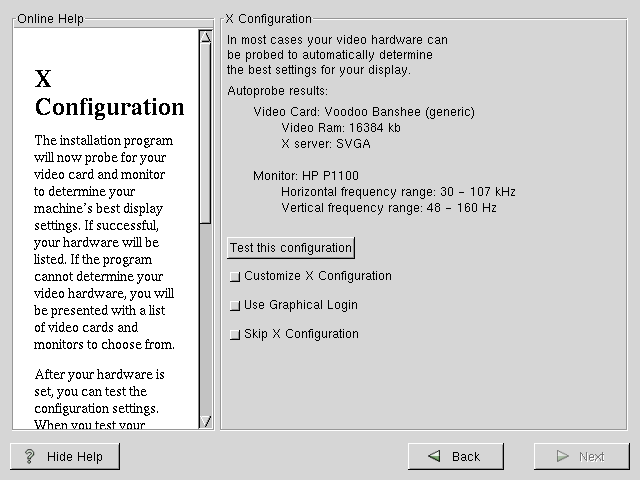Click the question mark icon beside Hide Help
Image resolution: width=640 pixels, height=480 pixels.
30,456
